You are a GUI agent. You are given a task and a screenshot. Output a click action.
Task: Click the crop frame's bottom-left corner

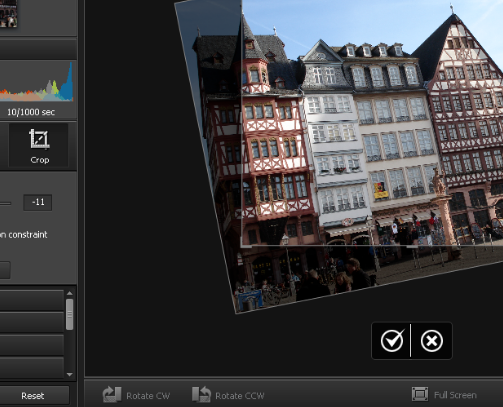[241, 246]
